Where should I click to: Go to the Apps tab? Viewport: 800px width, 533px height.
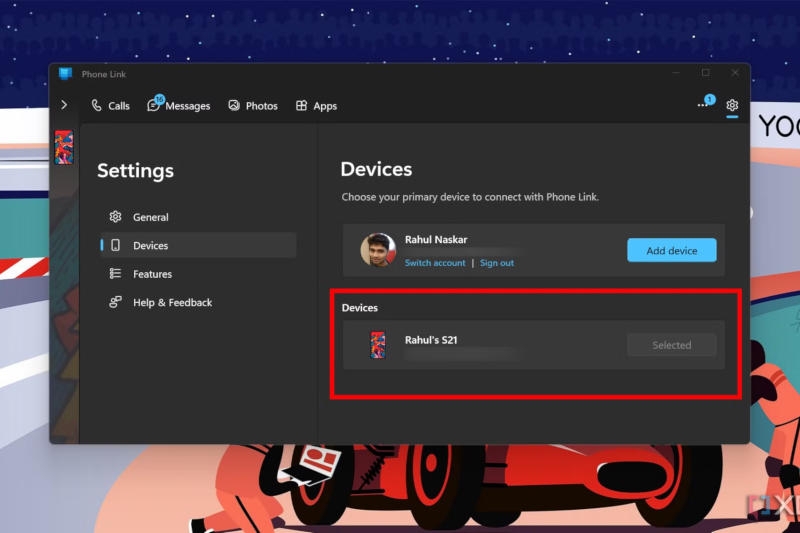[x=316, y=106]
